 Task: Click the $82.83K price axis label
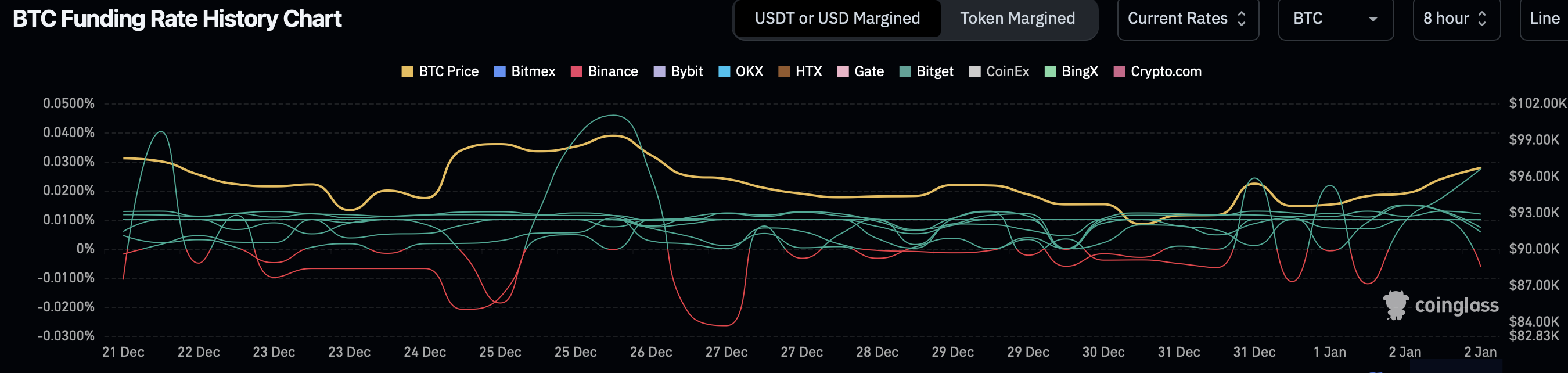1534,336
